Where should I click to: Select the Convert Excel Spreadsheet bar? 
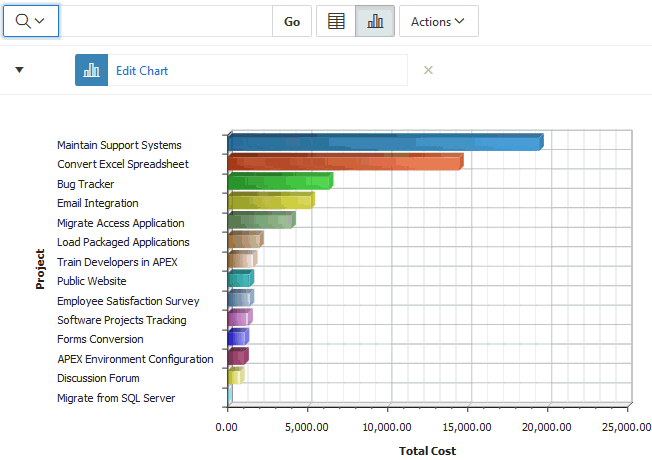(345, 162)
